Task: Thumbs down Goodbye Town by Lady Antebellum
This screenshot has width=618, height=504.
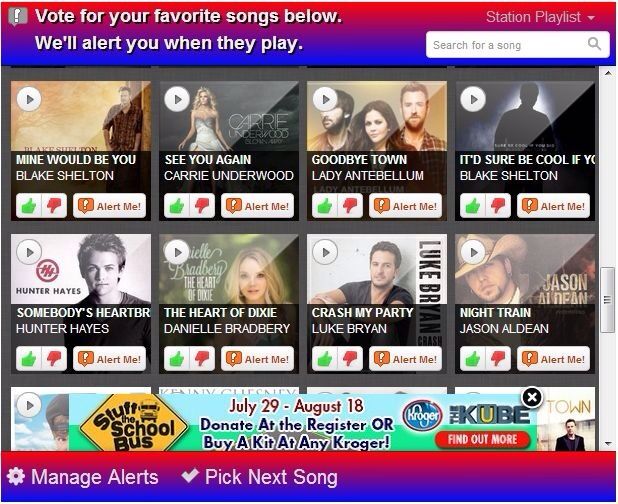Action: (x=350, y=206)
